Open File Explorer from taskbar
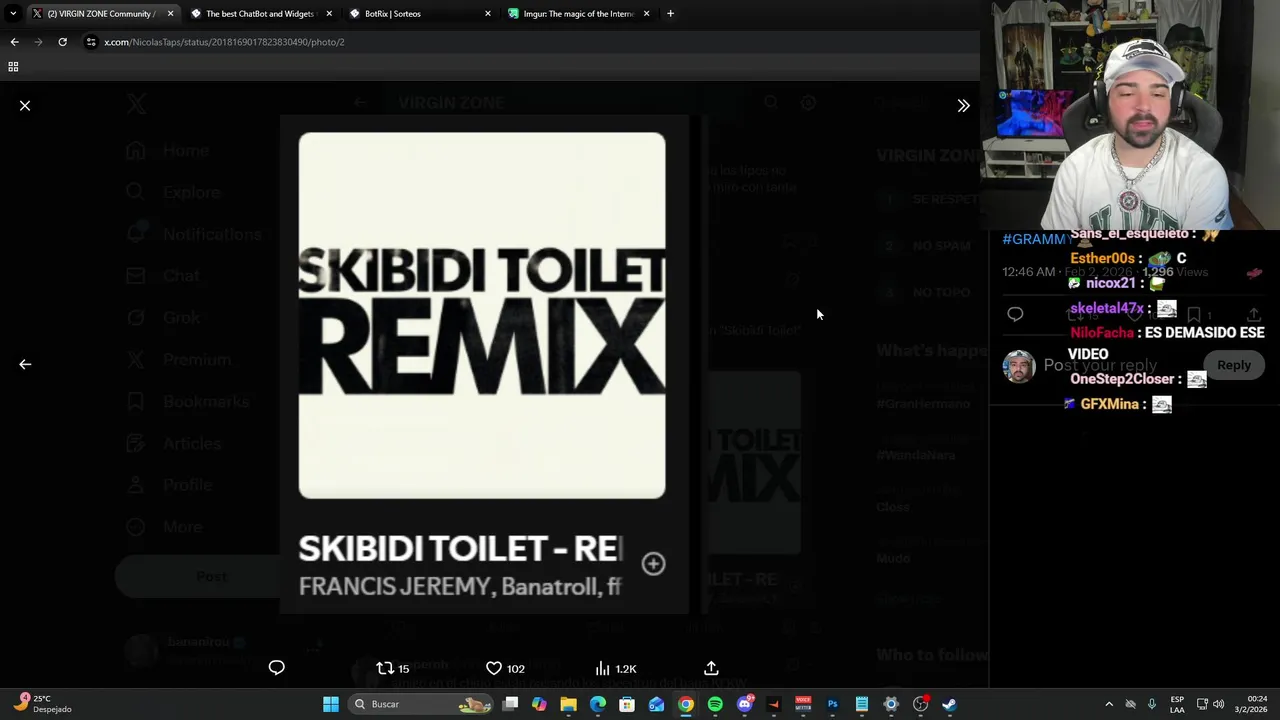 pos(568,704)
